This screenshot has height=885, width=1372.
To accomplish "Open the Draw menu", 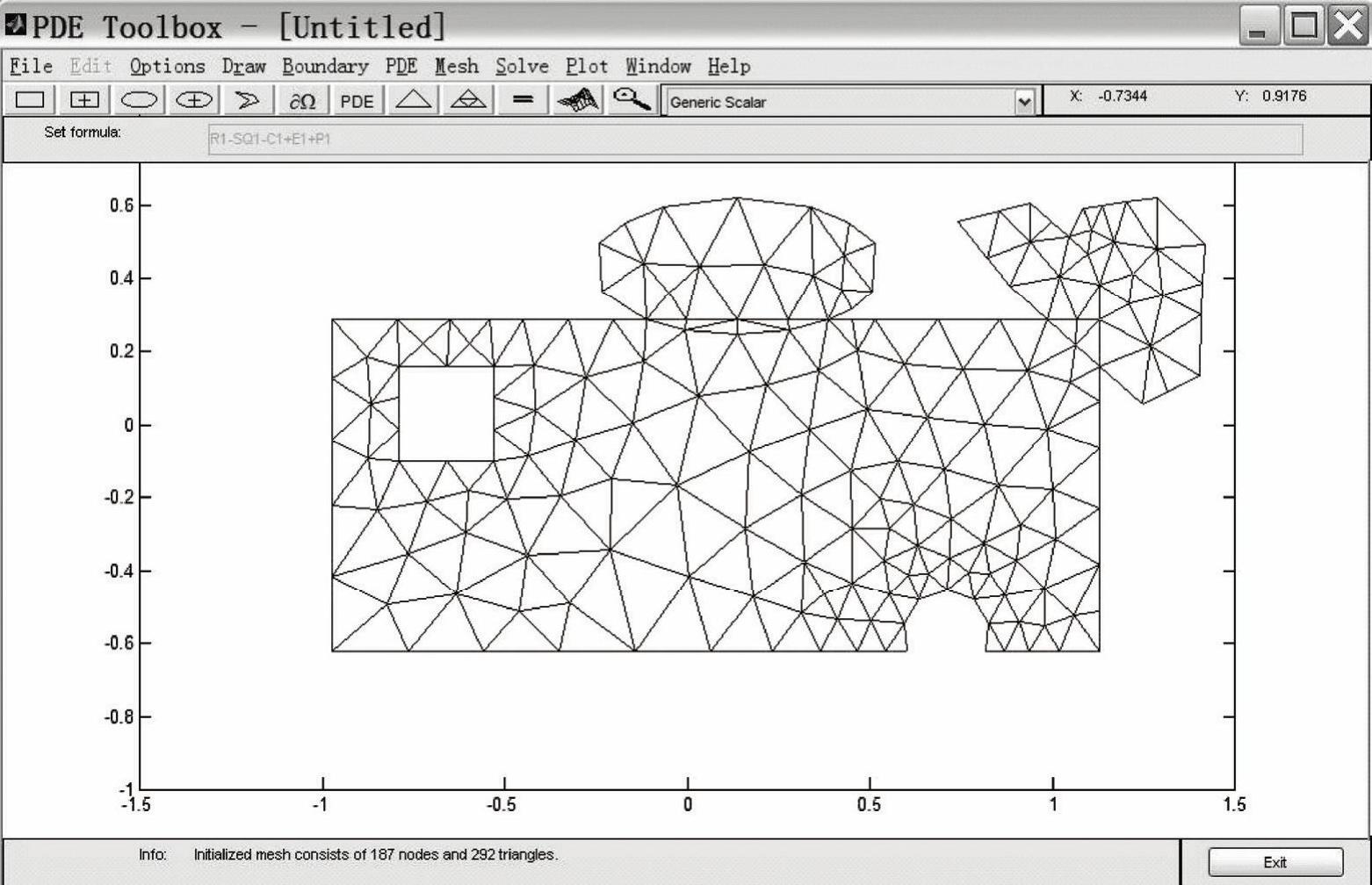I will click(243, 67).
